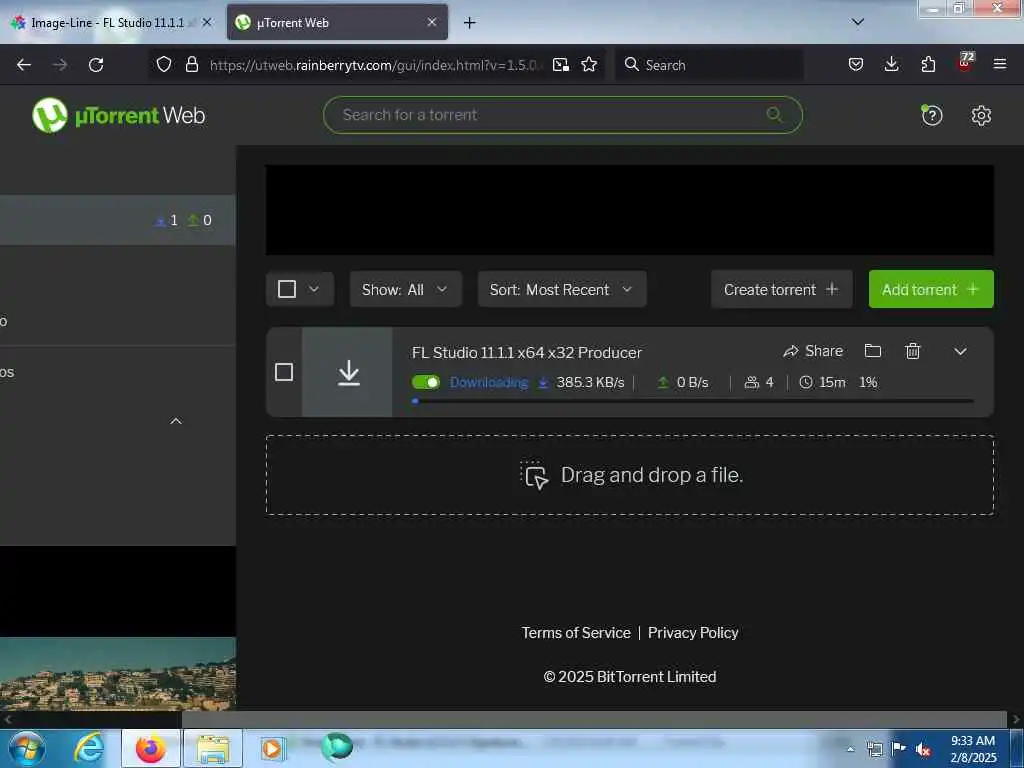Tick the select-all torrents checkbox
1024x768 pixels.
287,289
